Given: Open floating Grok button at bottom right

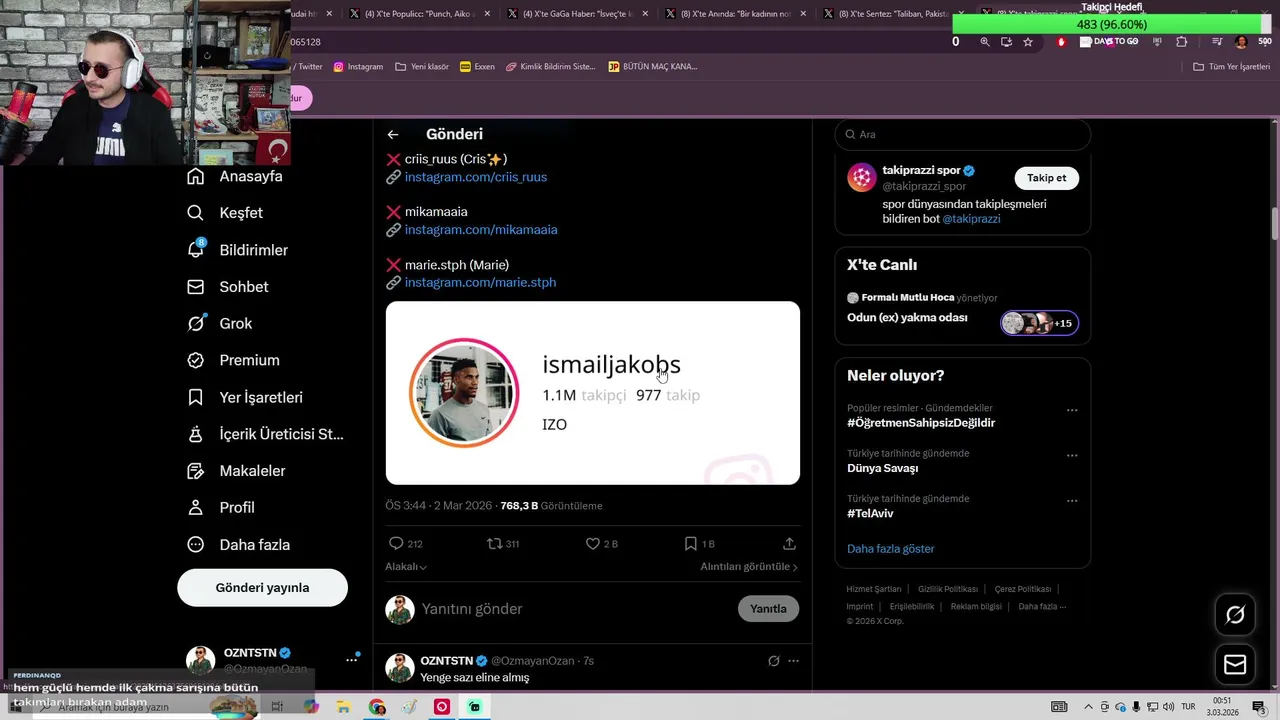Looking at the screenshot, I should tap(1235, 615).
